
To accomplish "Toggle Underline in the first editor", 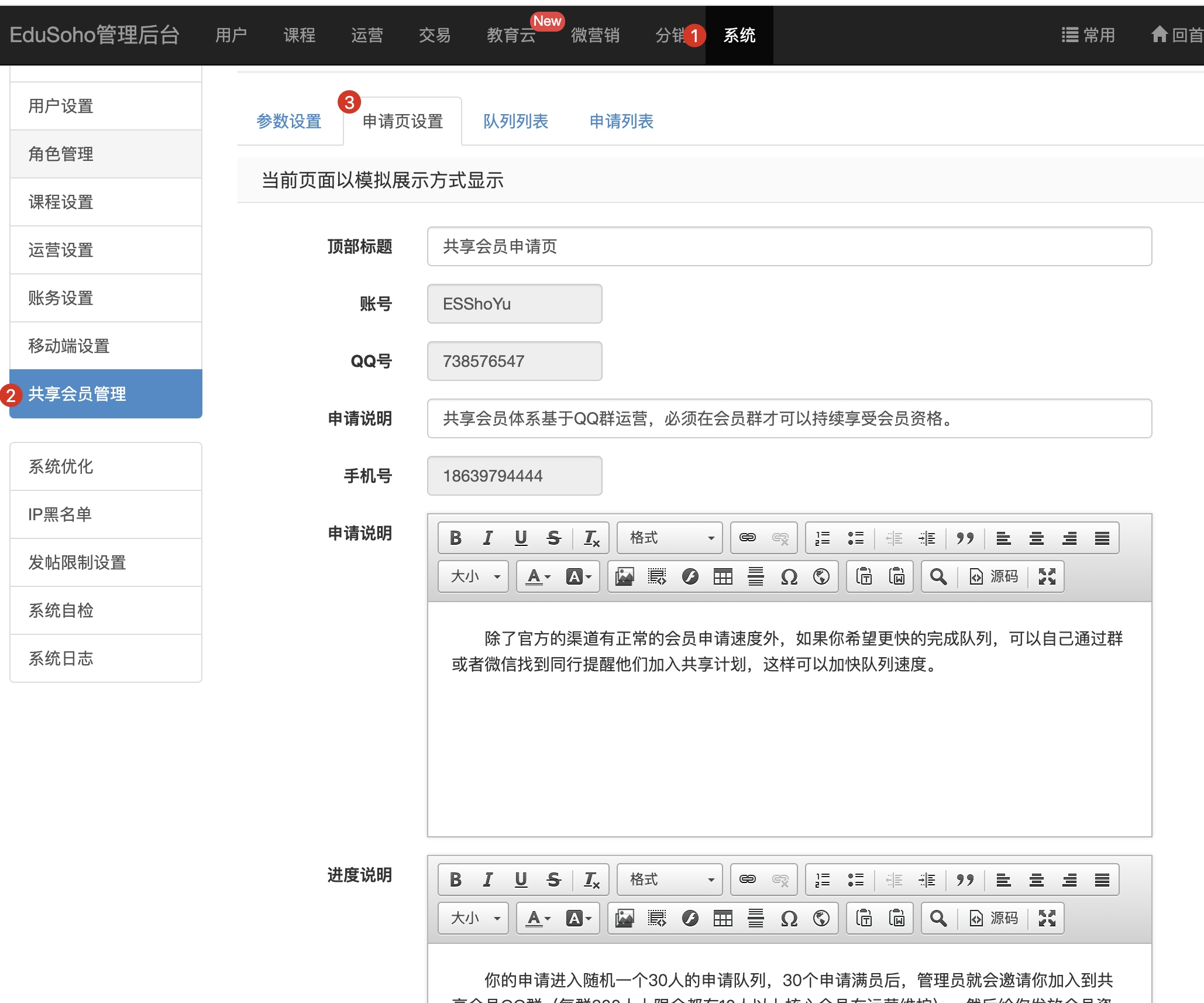I will point(521,538).
